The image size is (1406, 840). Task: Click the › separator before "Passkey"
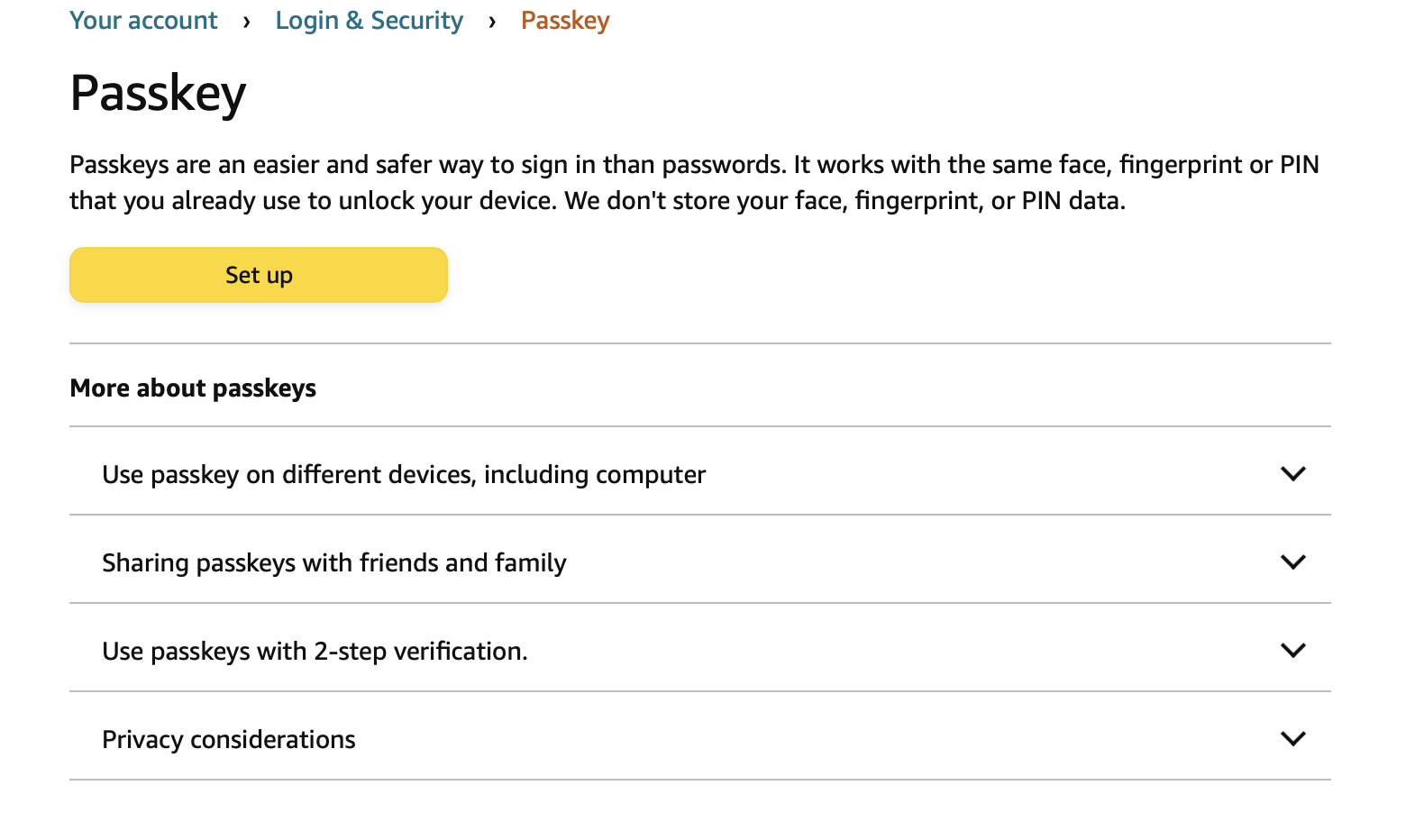coord(491,20)
